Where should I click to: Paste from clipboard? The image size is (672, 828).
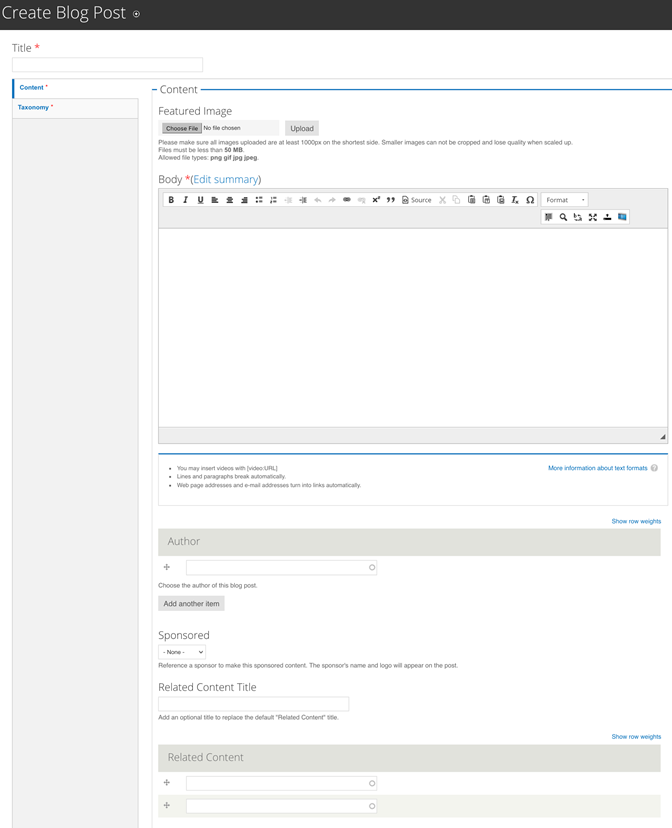click(x=471, y=200)
